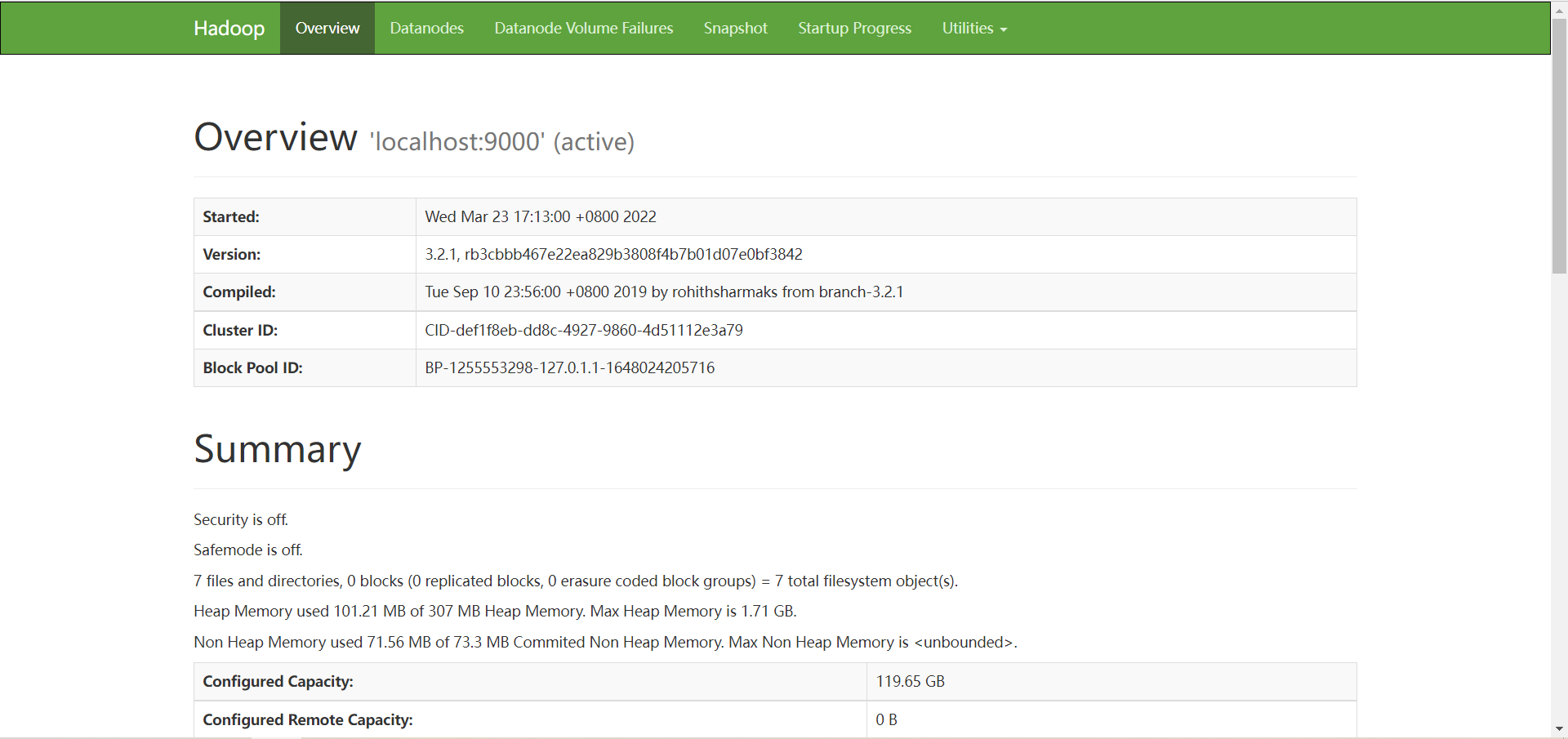
Task: Expand Utilities to browse the filesystem
Action: tap(973, 28)
